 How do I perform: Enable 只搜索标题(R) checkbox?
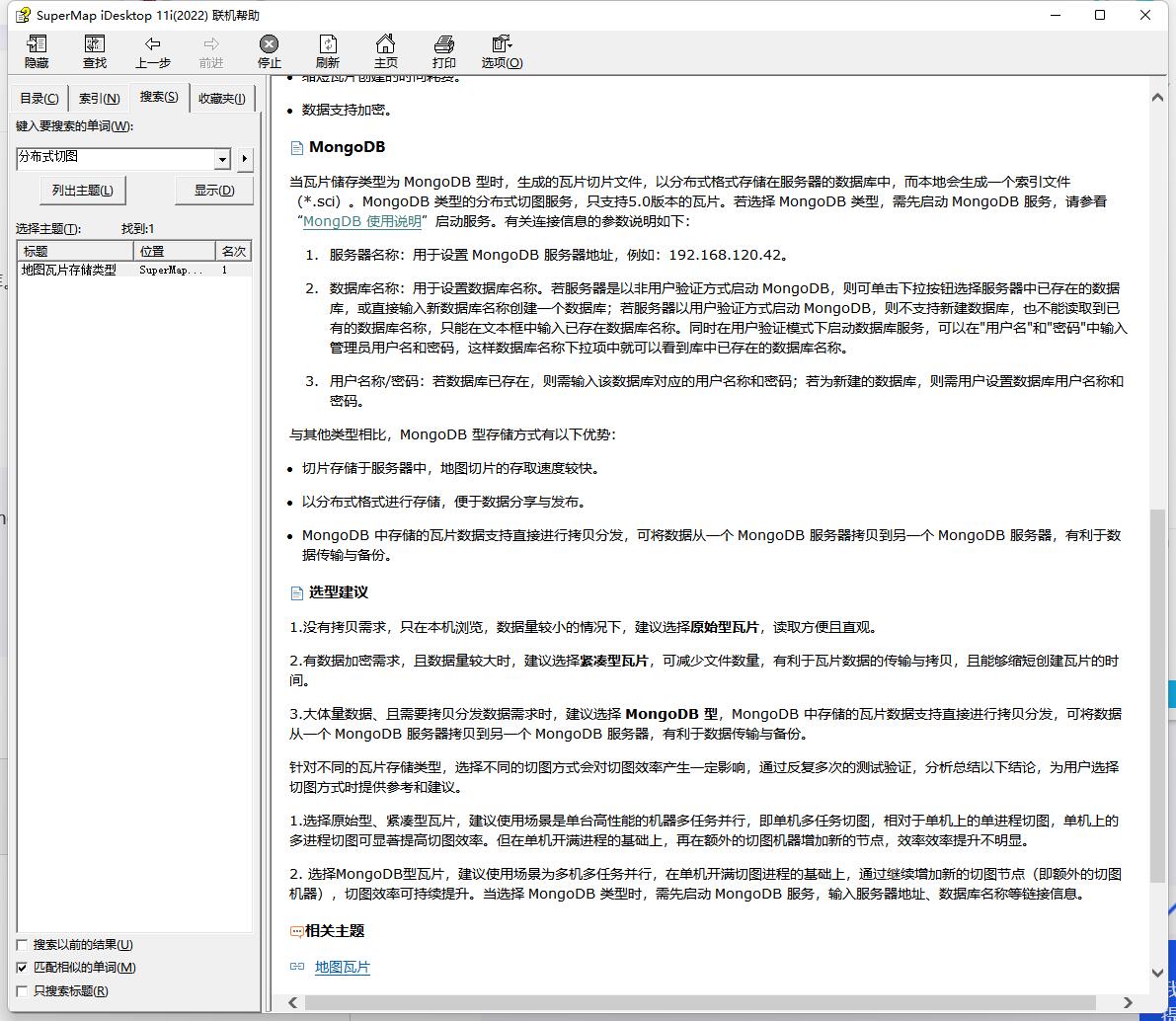pos(22,991)
